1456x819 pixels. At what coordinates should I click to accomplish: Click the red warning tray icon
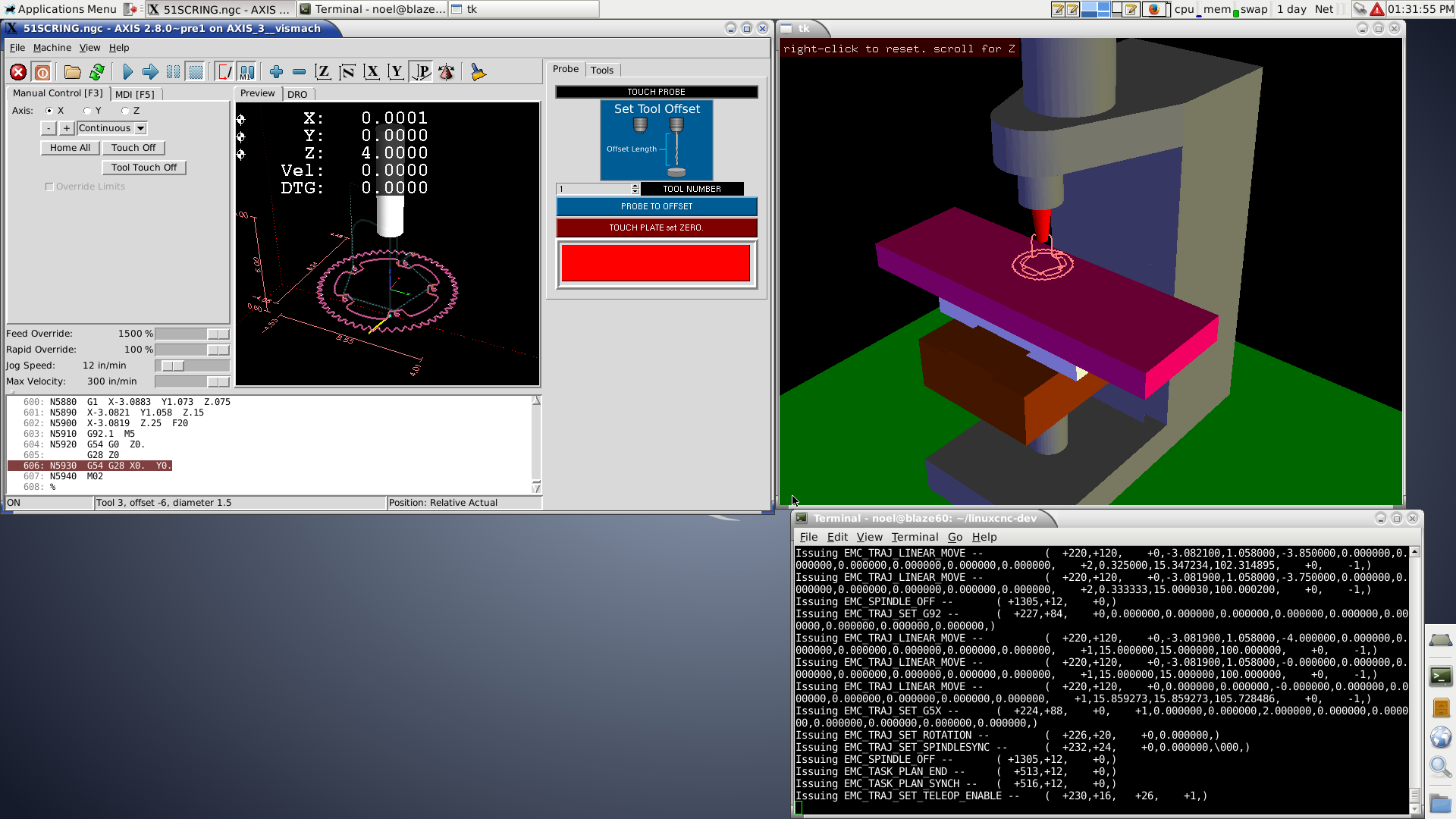pyautogui.click(x=1377, y=9)
